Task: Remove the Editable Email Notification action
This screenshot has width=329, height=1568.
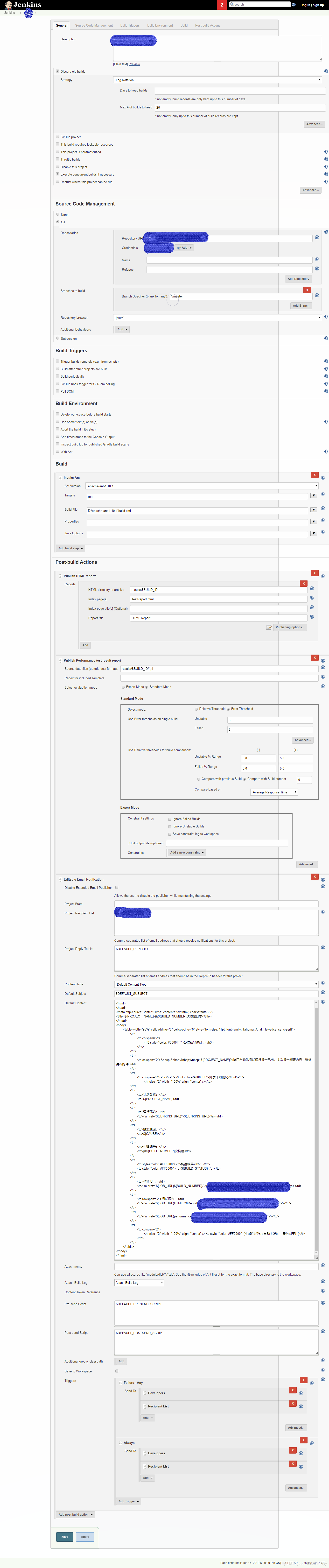Action: click(x=315, y=876)
